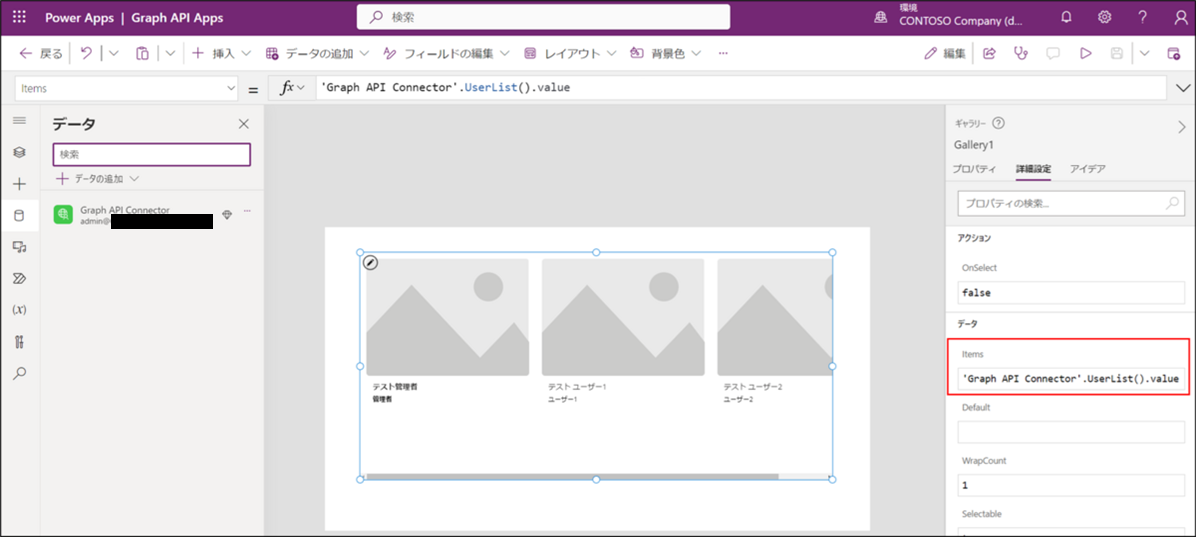Click the gallery edit pencil icon
Image resolution: width=1196 pixels, height=537 pixels.
pos(370,262)
